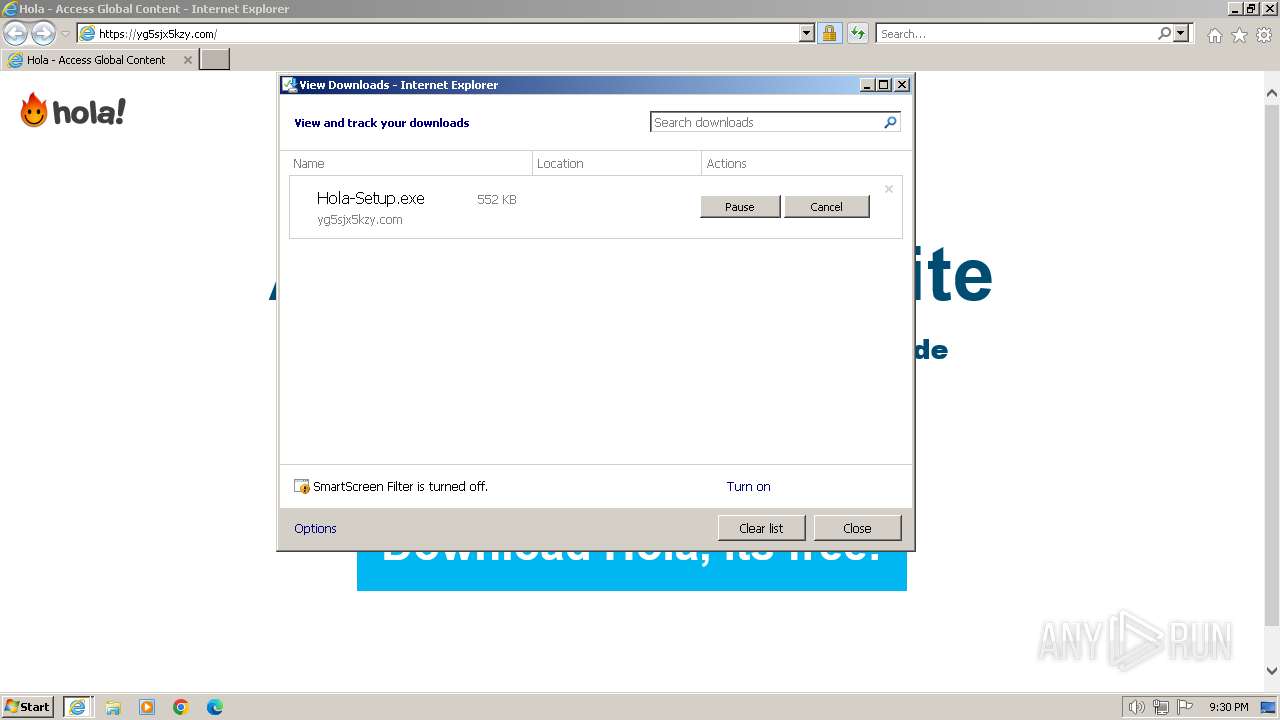This screenshot has height=720, width=1280.
Task: Launch Chrome from the taskbar
Action: click(181, 707)
